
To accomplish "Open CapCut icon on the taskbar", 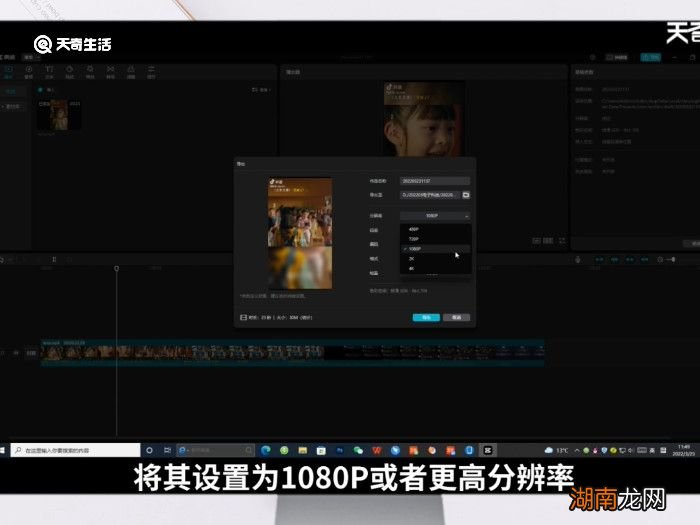I will (488, 450).
